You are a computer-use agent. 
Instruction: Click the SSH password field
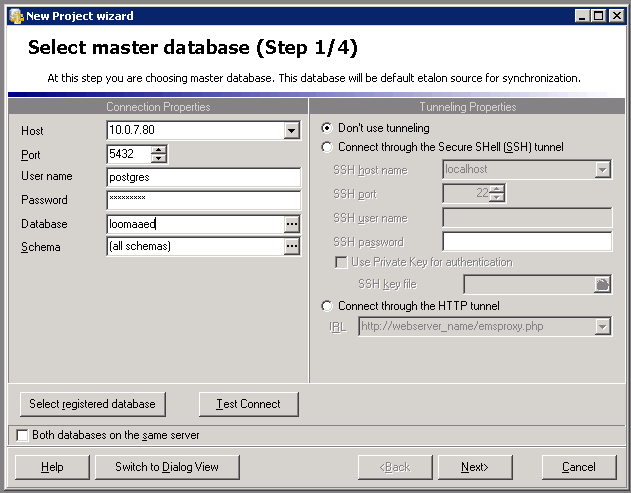pyautogui.click(x=527, y=242)
